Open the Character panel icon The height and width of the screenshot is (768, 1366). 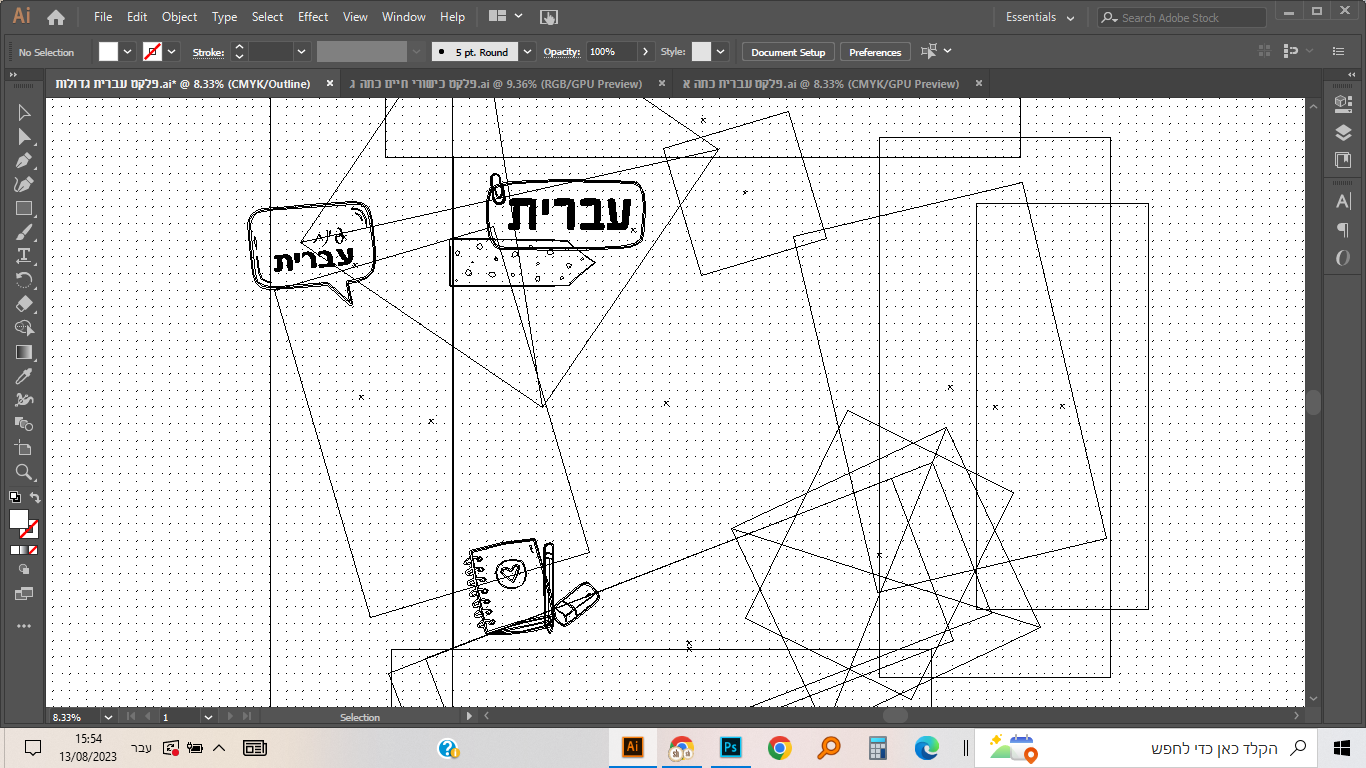click(1343, 201)
